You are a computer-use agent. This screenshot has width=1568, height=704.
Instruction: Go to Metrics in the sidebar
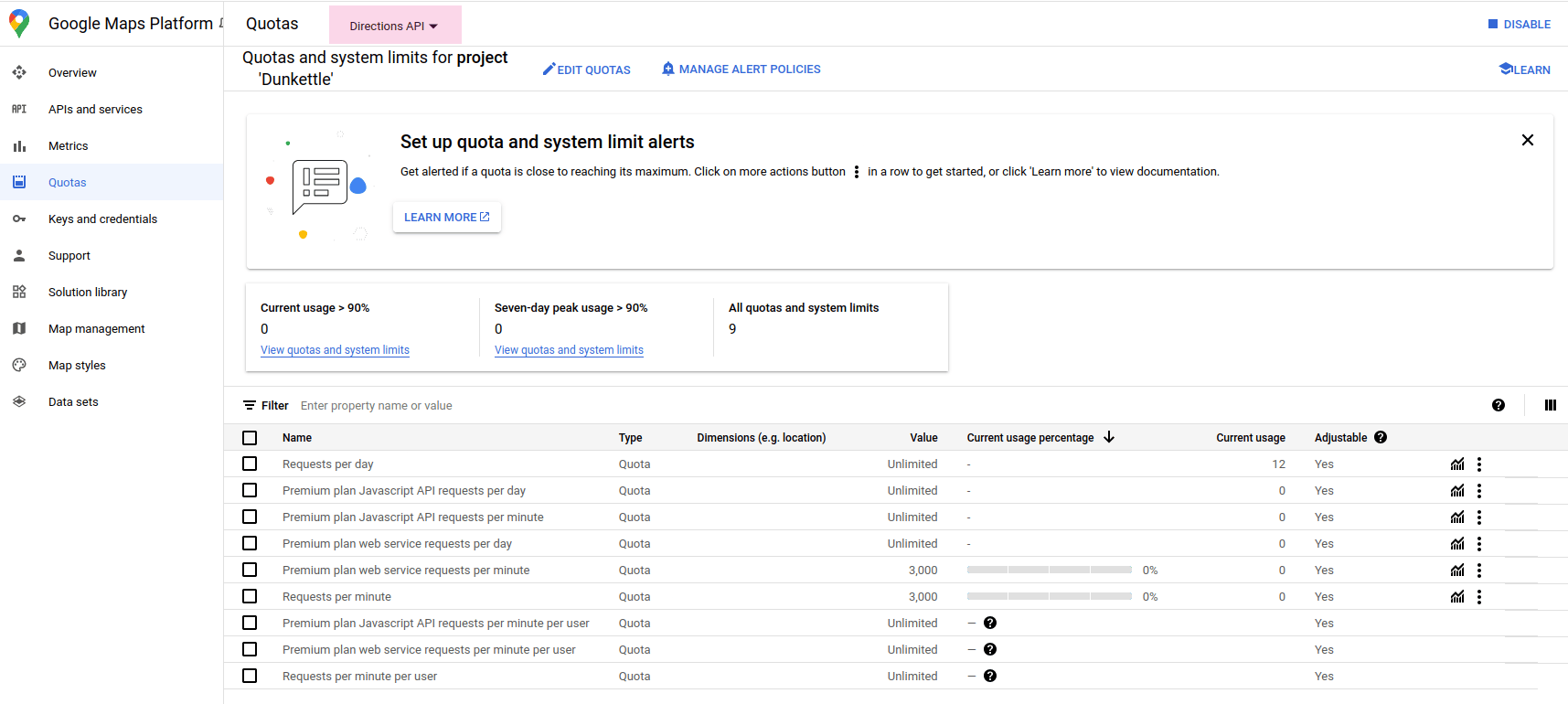pyautogui.click(x=69, y=146)
